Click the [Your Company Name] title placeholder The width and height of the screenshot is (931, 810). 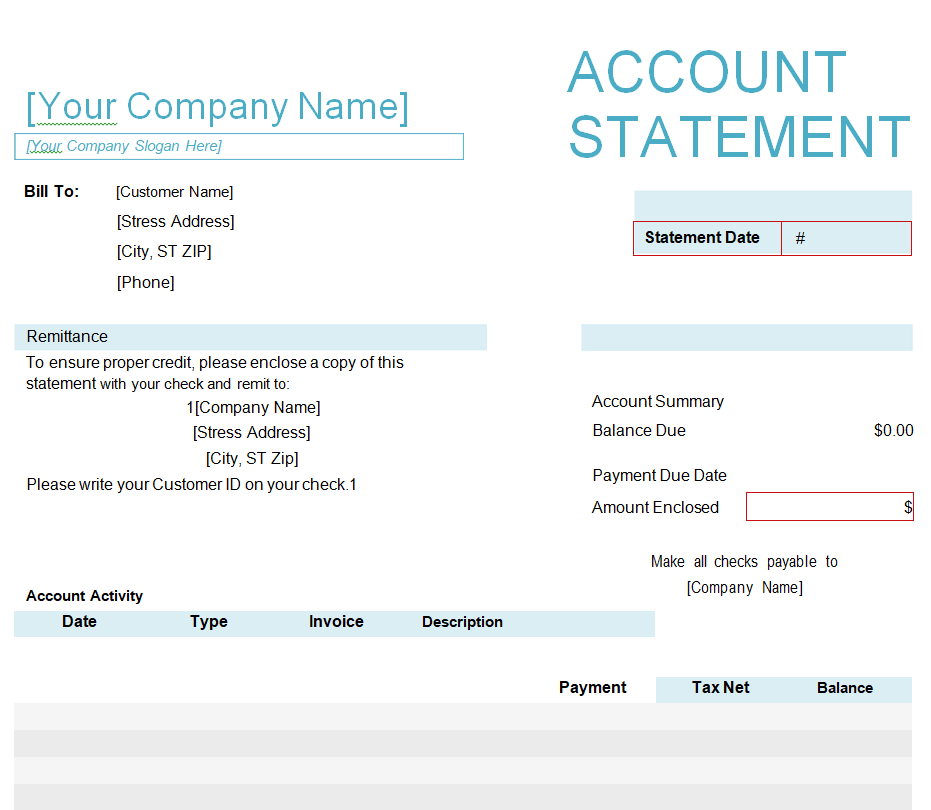click(217, 106)
